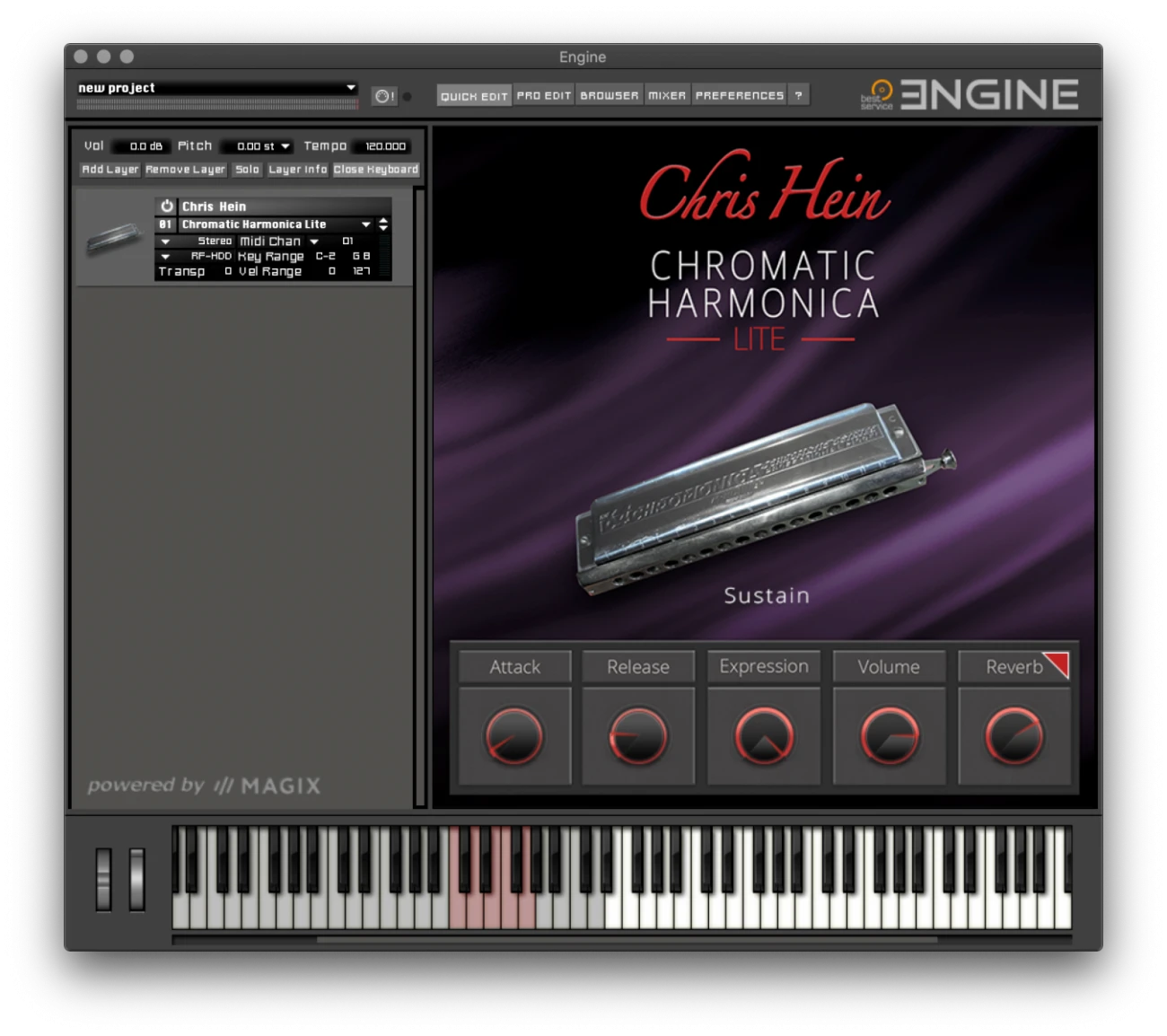Click the harmonica layer thumbnail
Image resolution: width=1167 pixels, height=1036 pixels.
point(114,239)
